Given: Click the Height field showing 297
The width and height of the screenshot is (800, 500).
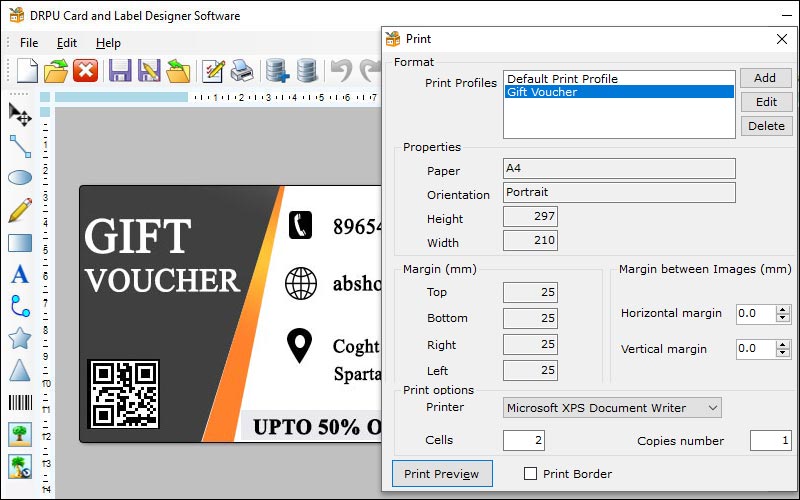Looking at the screenshot, I should 530,216.
